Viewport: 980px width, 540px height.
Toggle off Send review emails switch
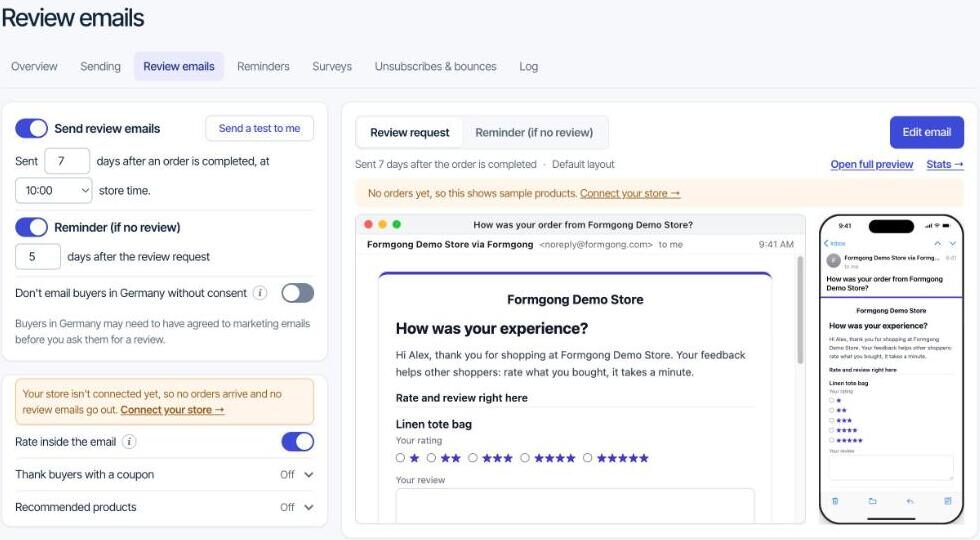pos(31,128)
